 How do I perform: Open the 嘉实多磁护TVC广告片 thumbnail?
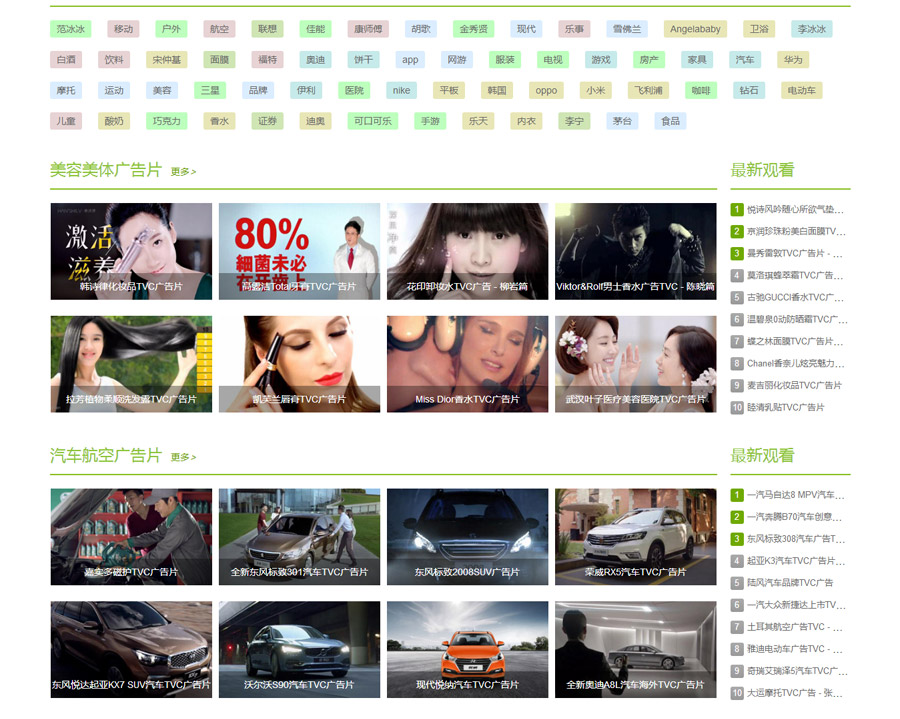coord(131,537)
